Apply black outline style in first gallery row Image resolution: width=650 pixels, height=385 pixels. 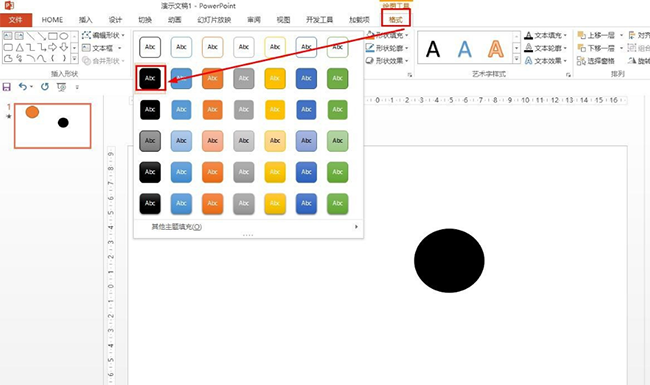click(x=150, y=47)
